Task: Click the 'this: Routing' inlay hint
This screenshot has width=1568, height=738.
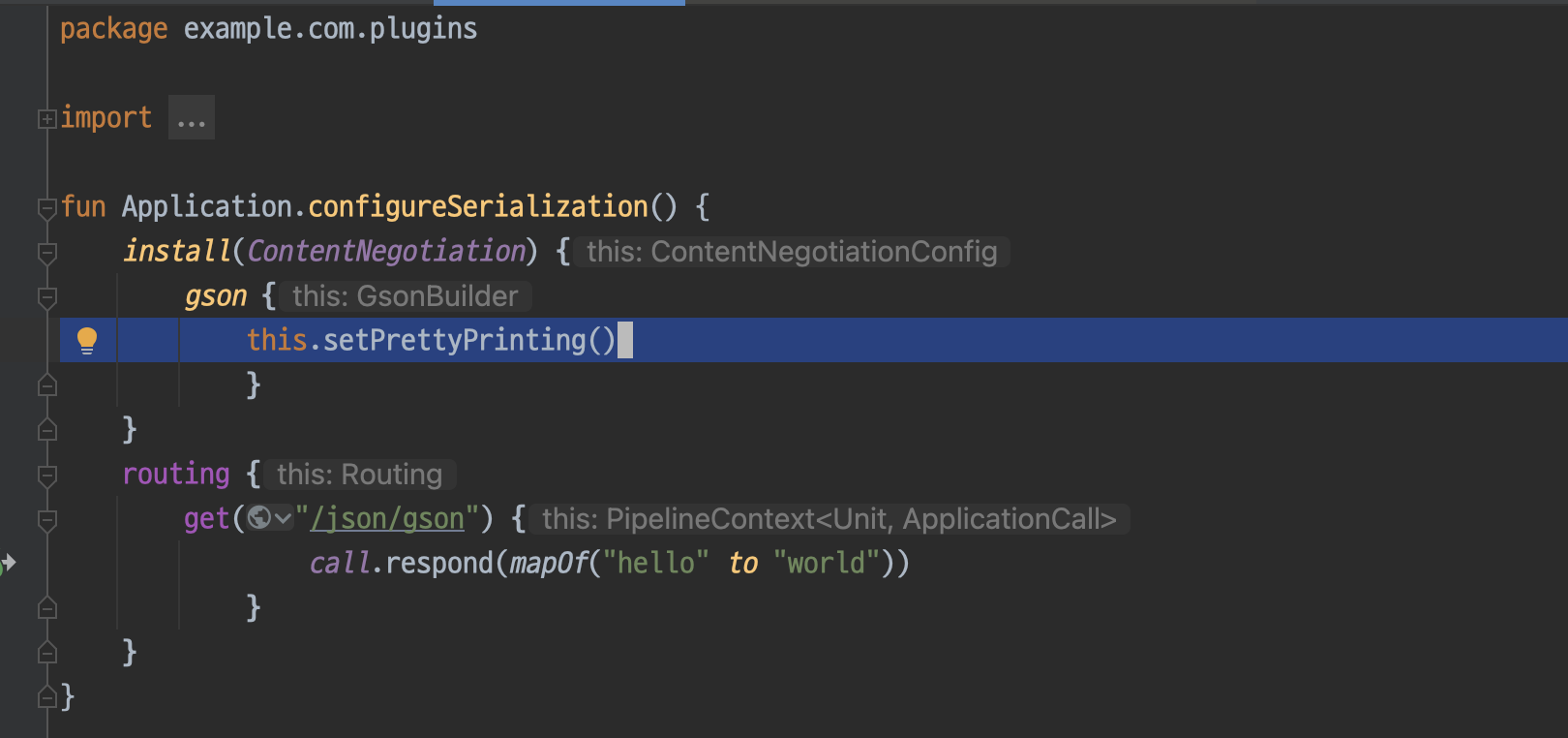Action: point(360,475)
